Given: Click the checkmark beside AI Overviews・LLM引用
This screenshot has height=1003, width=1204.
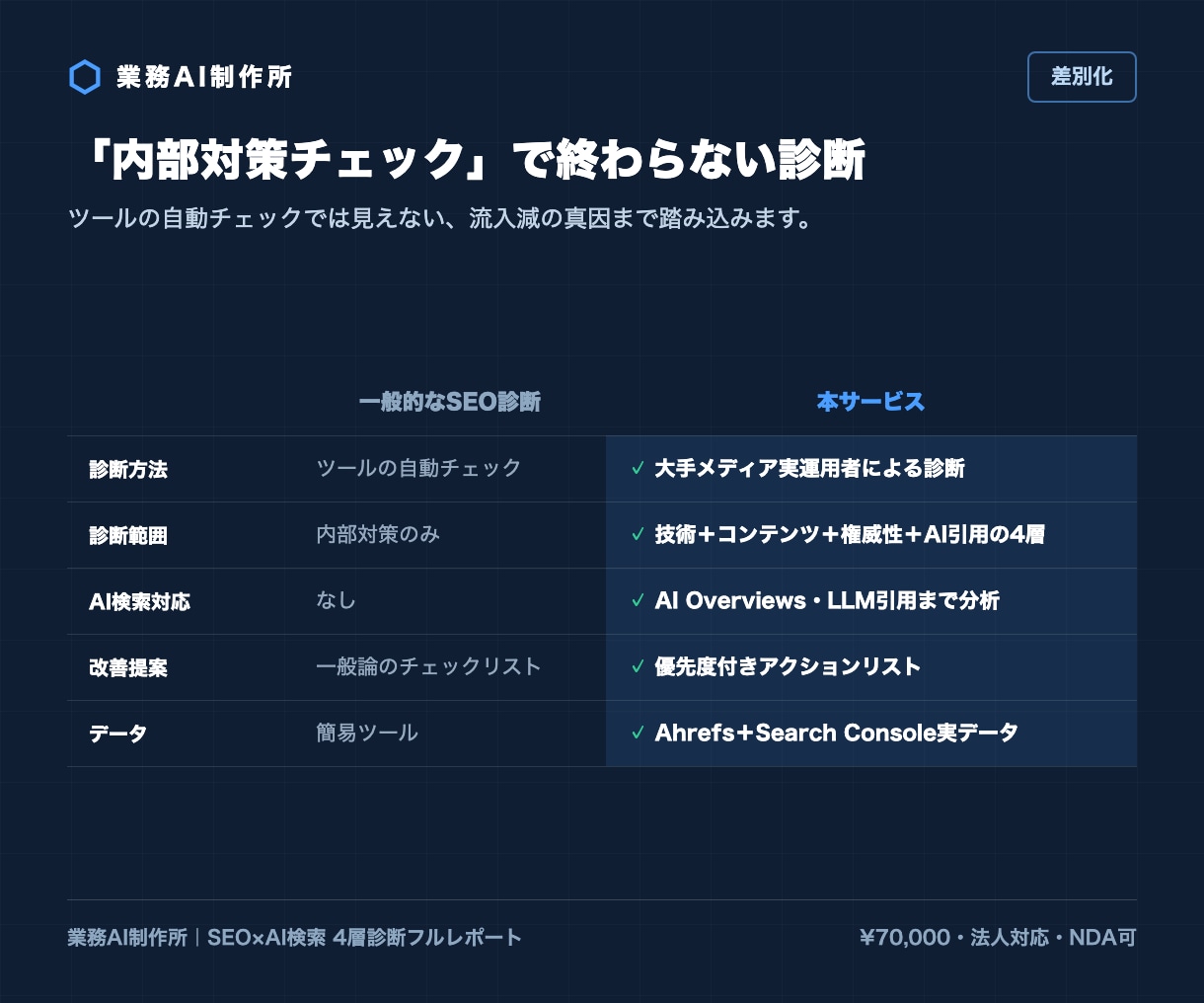Looking at the screenshot, I should pos(639,601).
